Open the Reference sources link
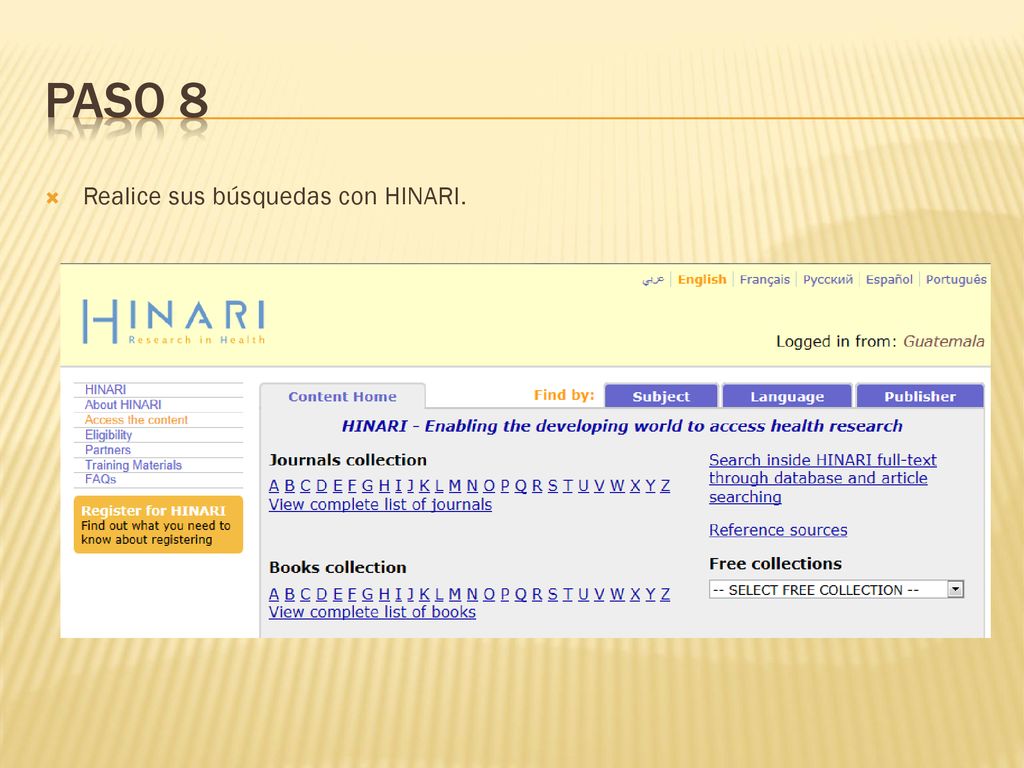 778,530
